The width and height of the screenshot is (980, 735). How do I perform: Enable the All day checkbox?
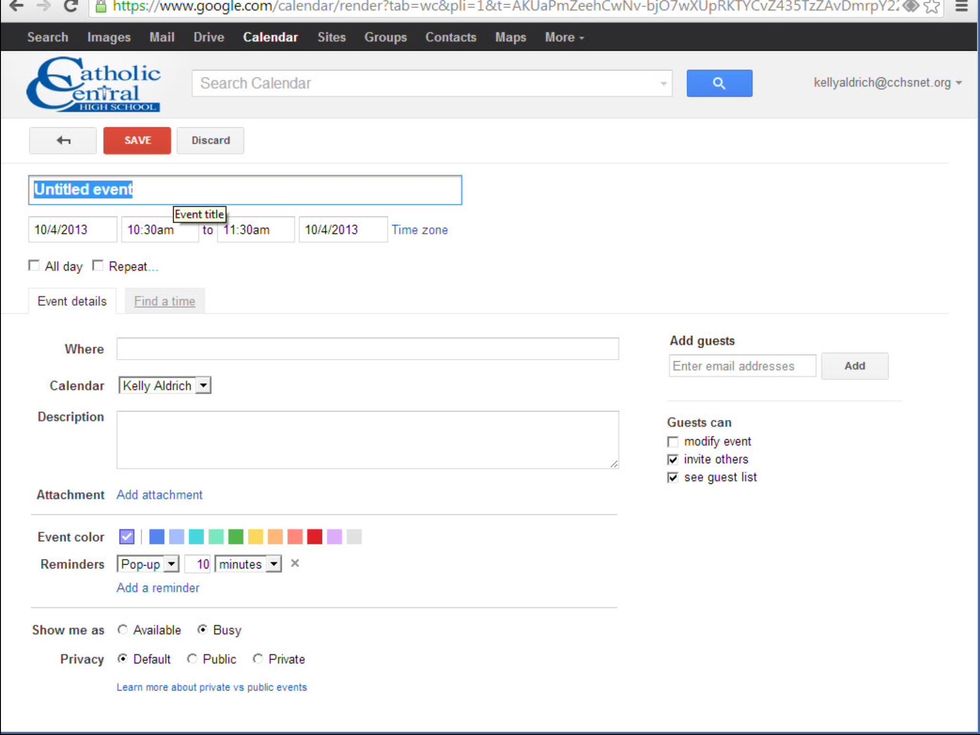coord(35,266)
